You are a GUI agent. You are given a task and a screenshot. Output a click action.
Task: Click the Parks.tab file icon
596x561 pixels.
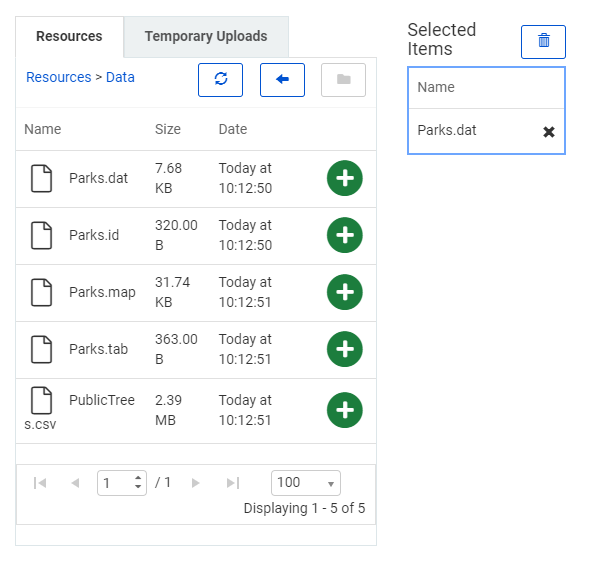click(41, 349)
